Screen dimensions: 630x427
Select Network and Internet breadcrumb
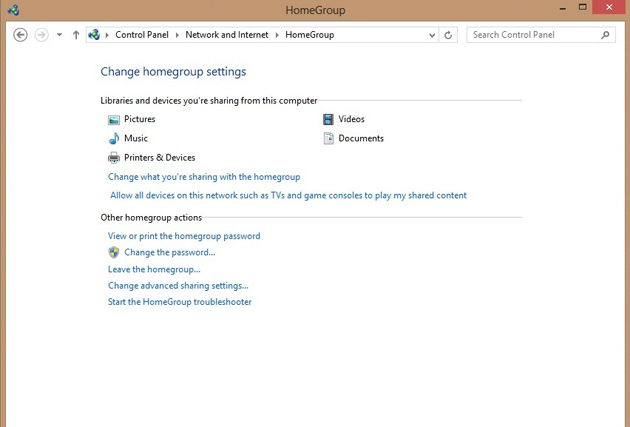(227, 35)
